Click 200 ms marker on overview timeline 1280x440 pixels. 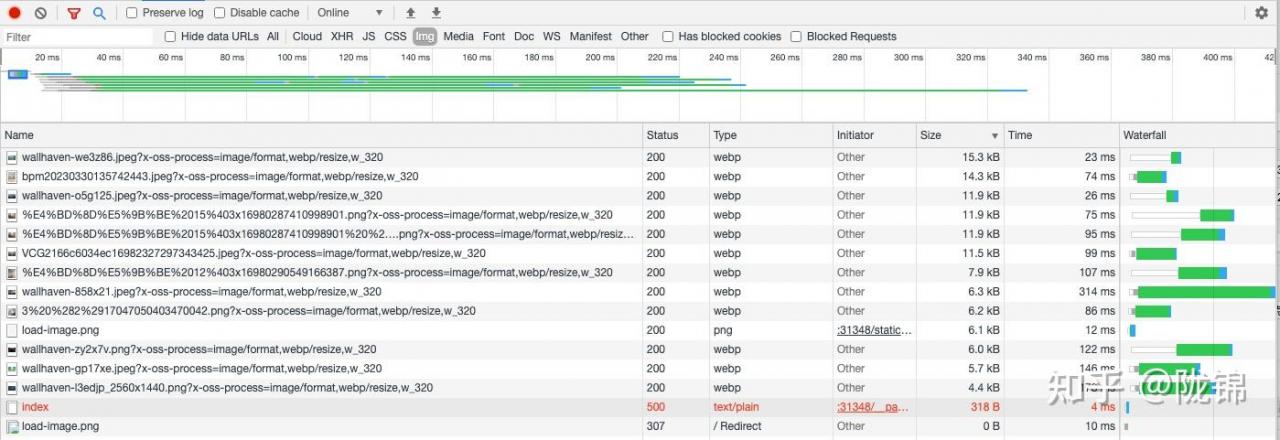click(600, 57)
